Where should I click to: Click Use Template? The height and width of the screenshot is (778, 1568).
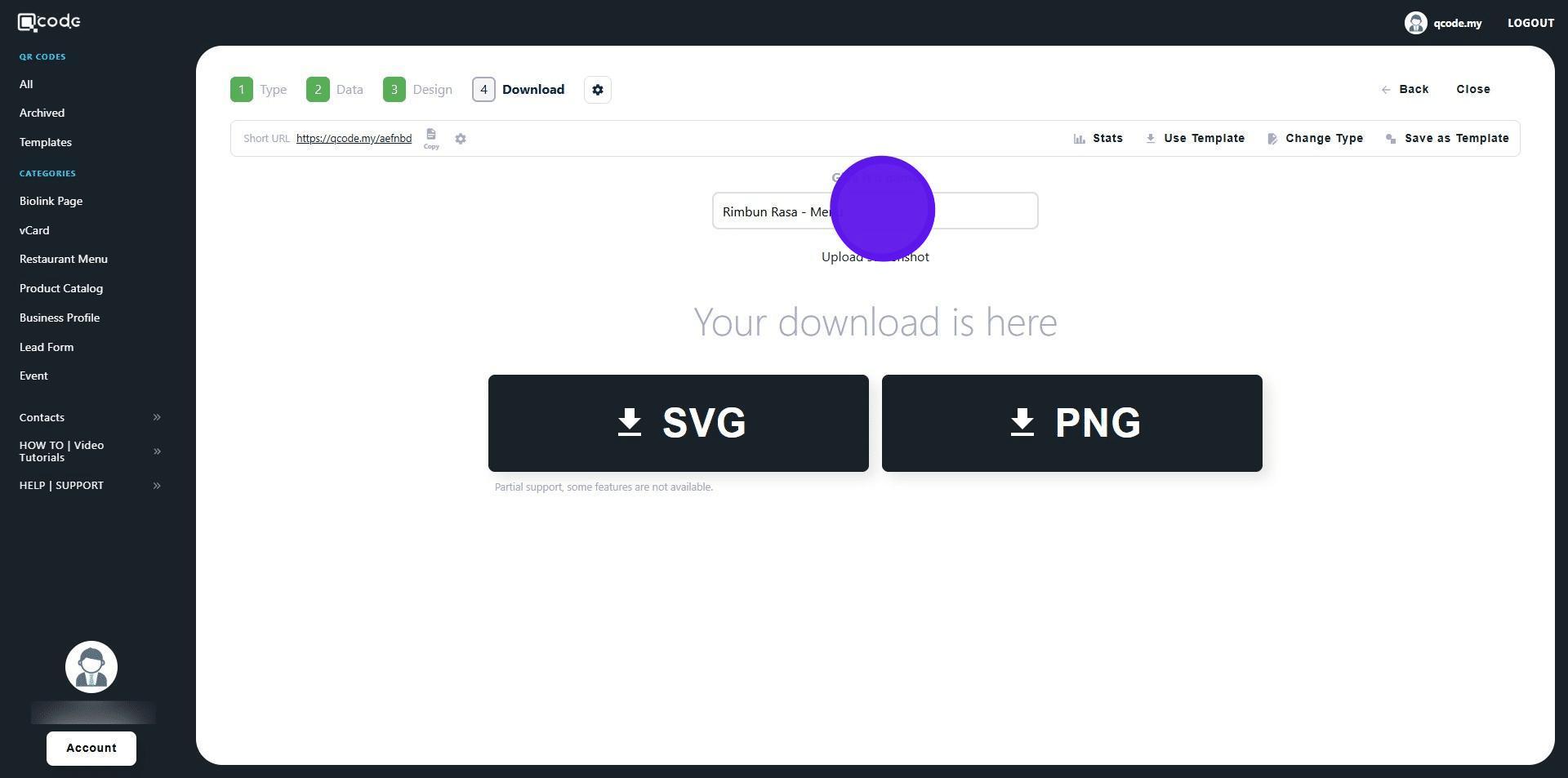[1196, 139]
